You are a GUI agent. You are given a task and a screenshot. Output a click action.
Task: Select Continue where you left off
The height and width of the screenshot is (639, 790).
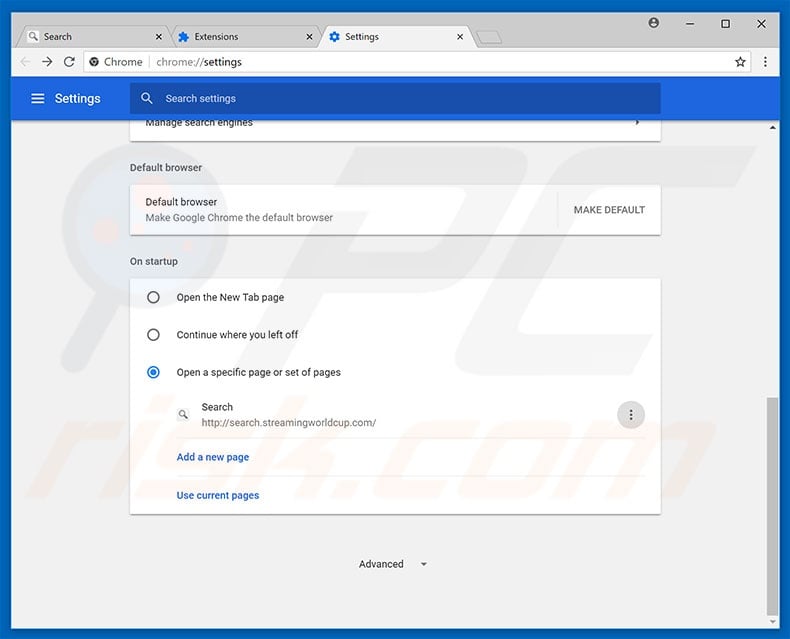pyautogui.click(x=153, y=335)
